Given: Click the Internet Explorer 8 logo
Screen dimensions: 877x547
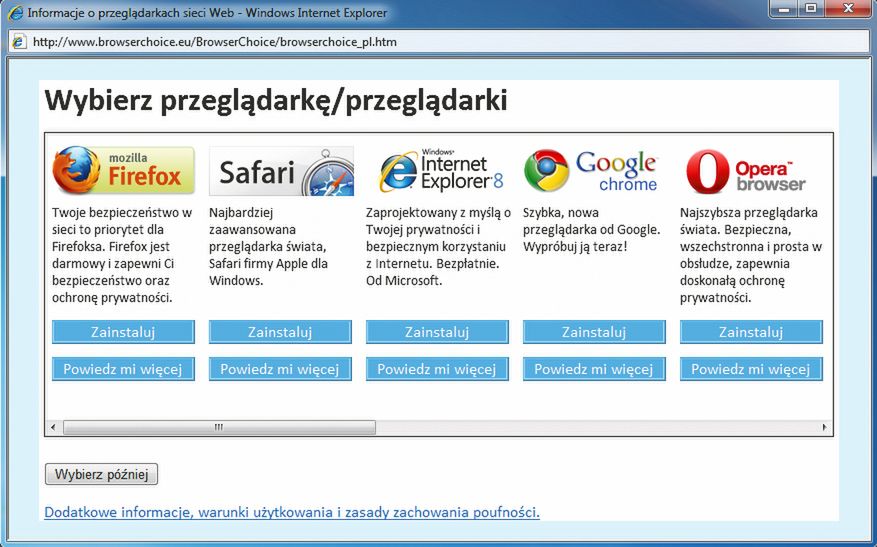Looking at the screenshot, I should pyautogui.click(x=441, y=170).
